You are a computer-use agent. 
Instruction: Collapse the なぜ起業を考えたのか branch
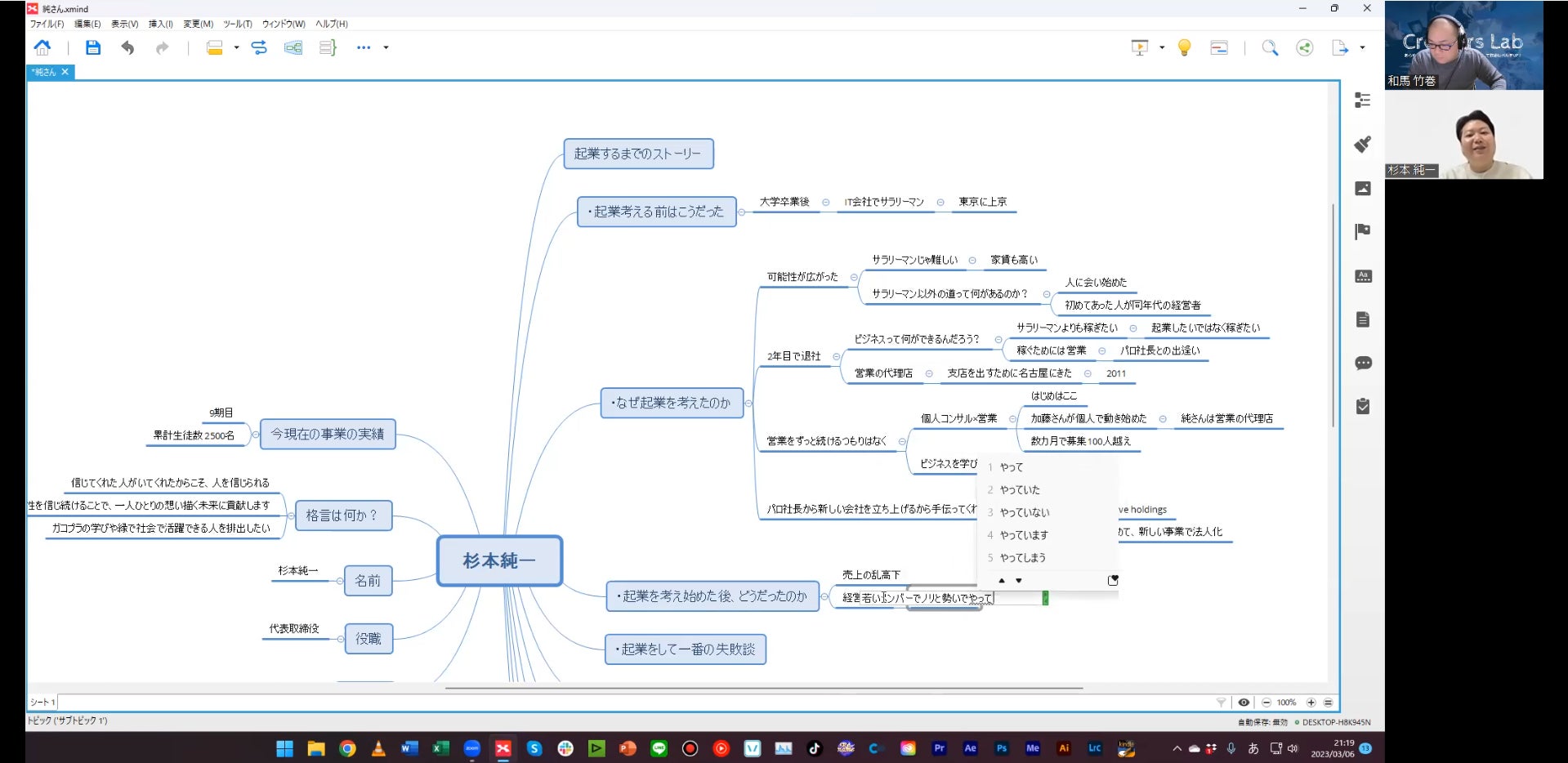click(748, 404)
